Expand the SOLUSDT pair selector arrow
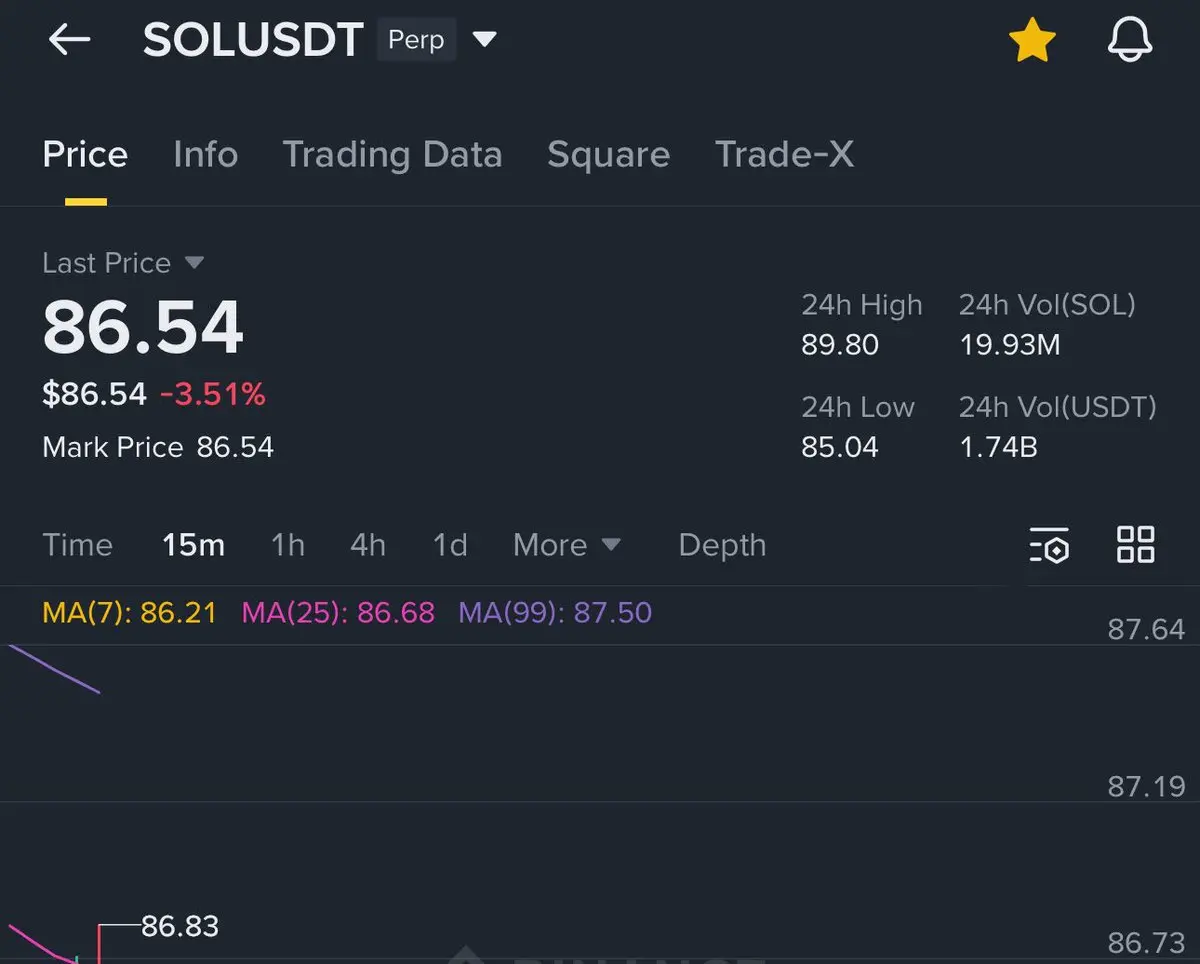The width and height of the screenshot is (1200, 964). [x=484, y=40]
